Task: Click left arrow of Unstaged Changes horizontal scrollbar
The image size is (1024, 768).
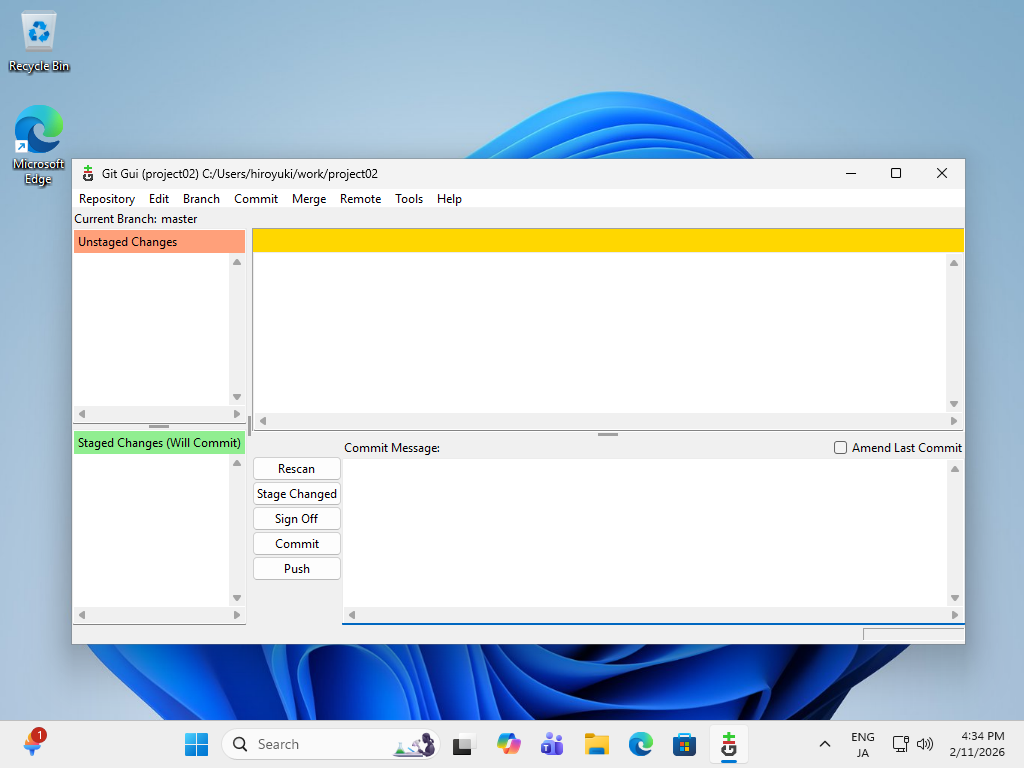Action: [x=82, y=414]
